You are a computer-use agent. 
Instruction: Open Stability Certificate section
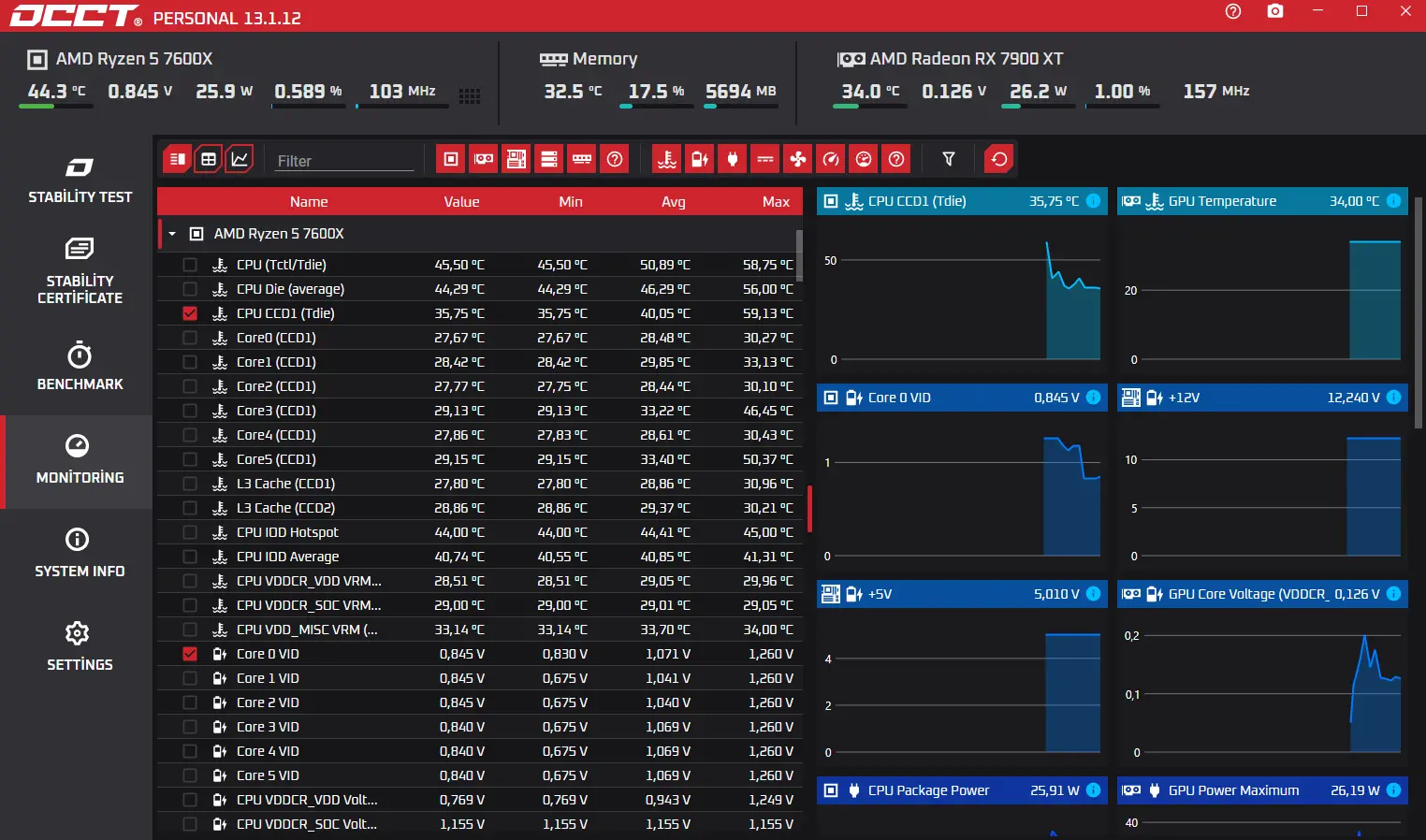[80, 271]
